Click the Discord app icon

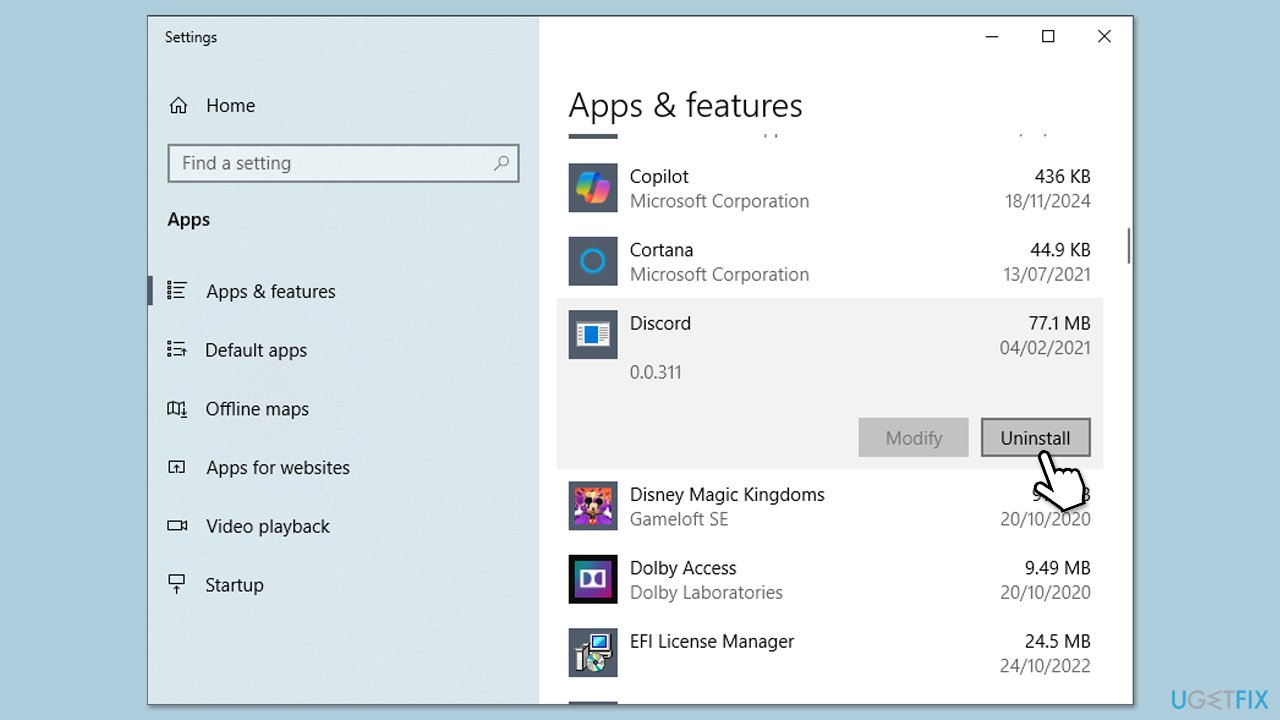[x=593, y=335]
